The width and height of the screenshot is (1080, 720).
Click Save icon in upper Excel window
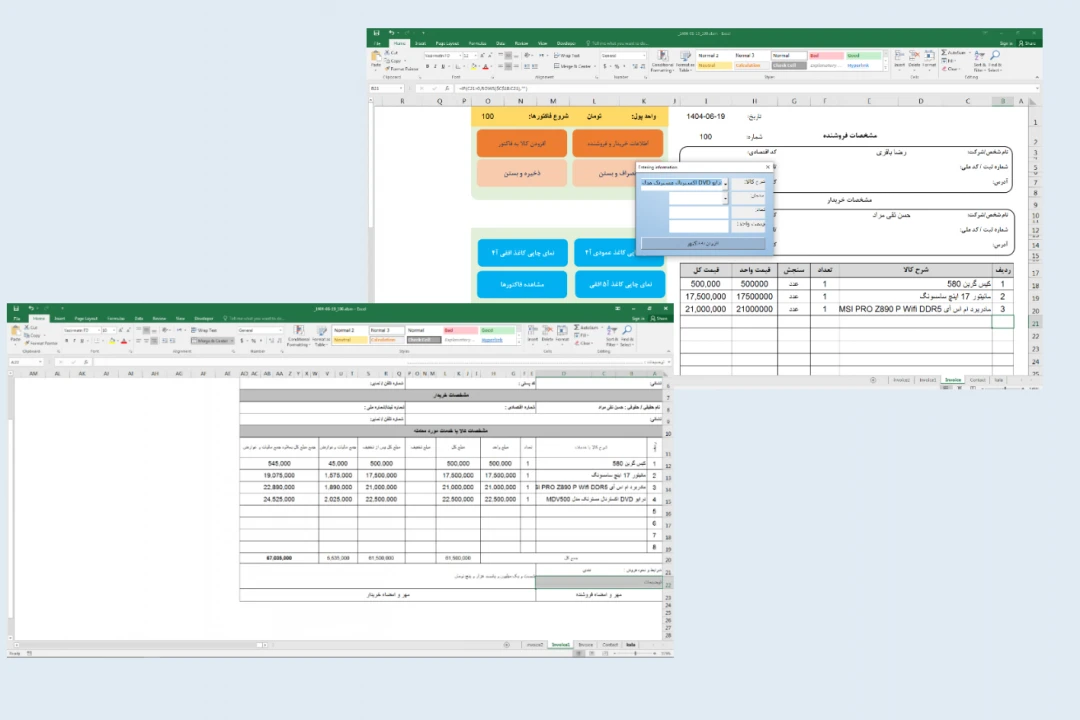coord(376,32)
